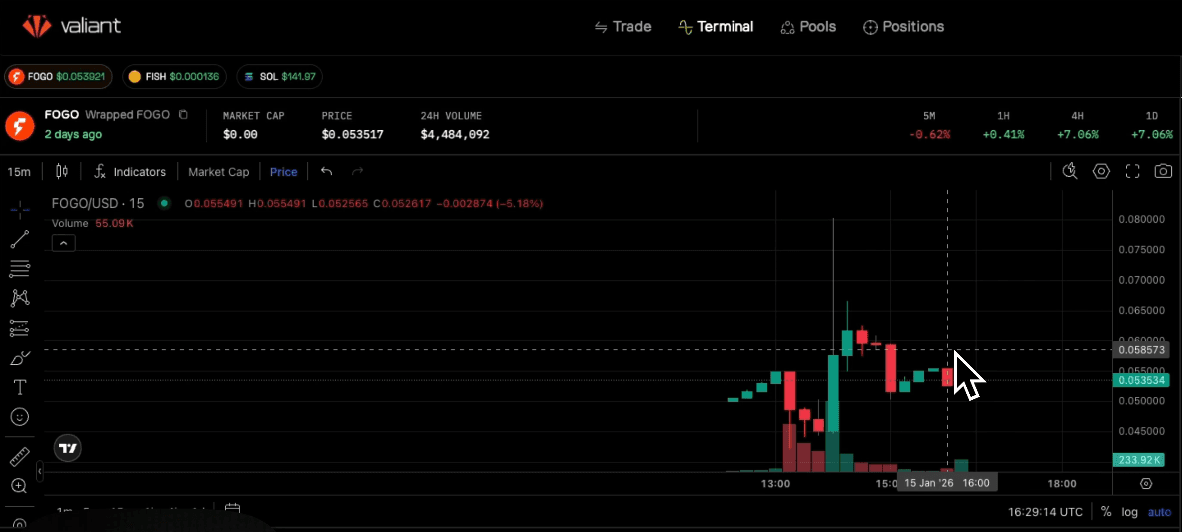This screenshot has width=1182, height=532.
Task: Click the Market Cap value $0.00
Action: 240,134
